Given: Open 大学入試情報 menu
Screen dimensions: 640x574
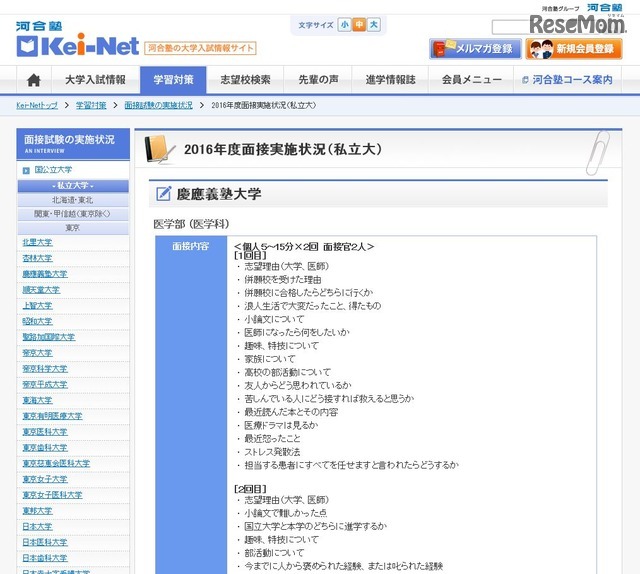Looking at the screenshot, I should 96,80.
